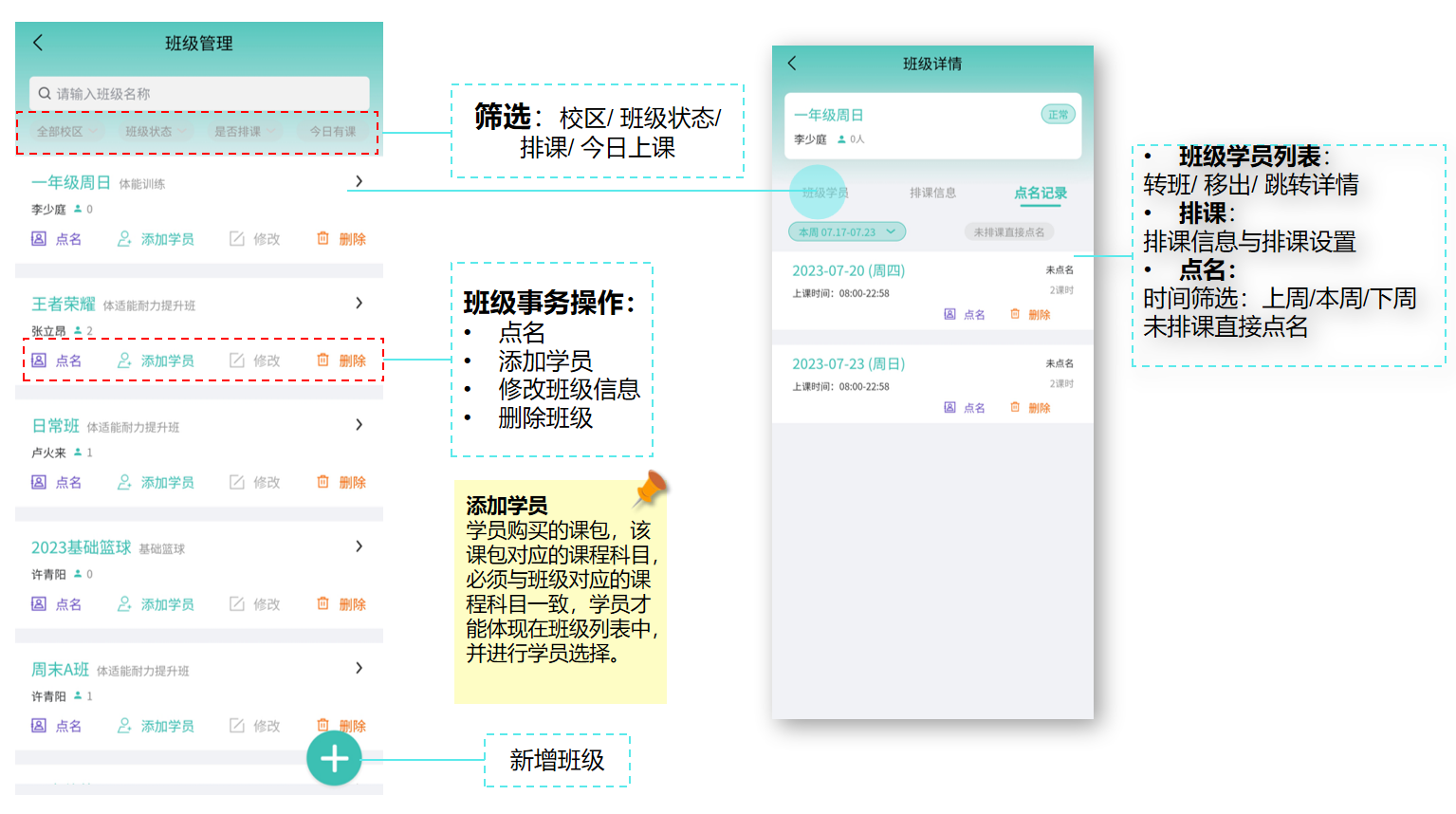Screen dimensions: 1456x814
Task: Expand the 本周 07.17-07.23 week selector
Action: tap(846, 232)
